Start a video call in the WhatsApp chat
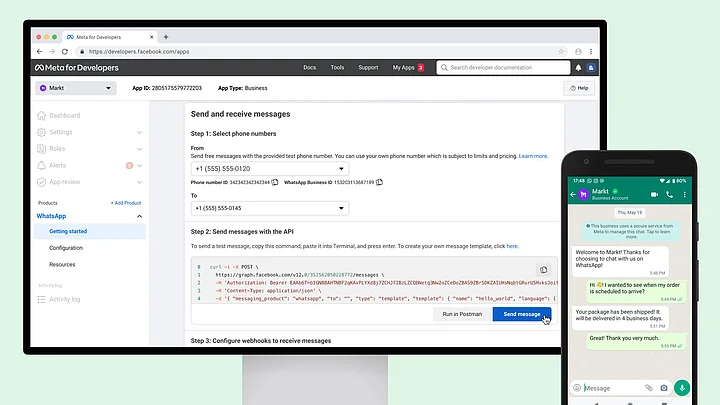This screenshot has width=720, height=405. (655, 194)
